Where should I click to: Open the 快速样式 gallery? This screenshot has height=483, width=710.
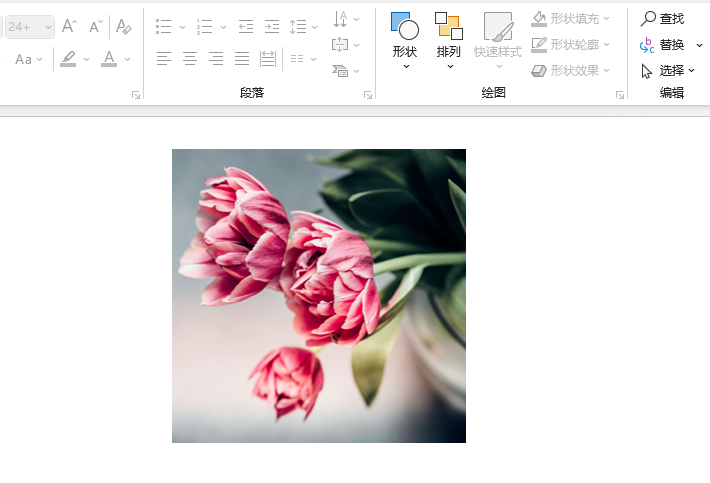498,41
